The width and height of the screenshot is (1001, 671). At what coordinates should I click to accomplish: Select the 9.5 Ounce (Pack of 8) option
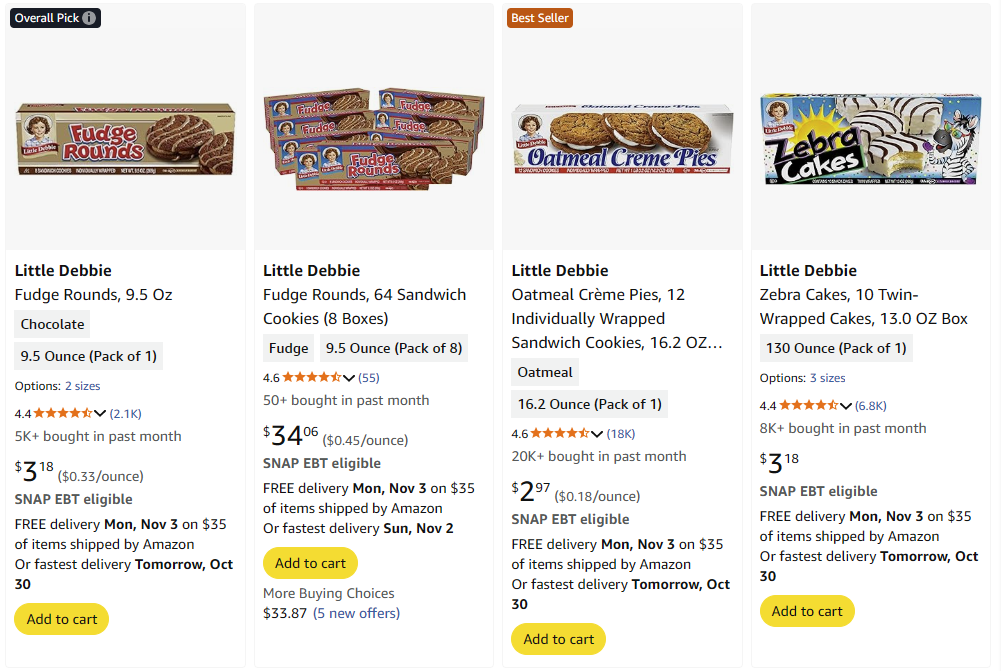pyautogui.click(x=393, y=348)
